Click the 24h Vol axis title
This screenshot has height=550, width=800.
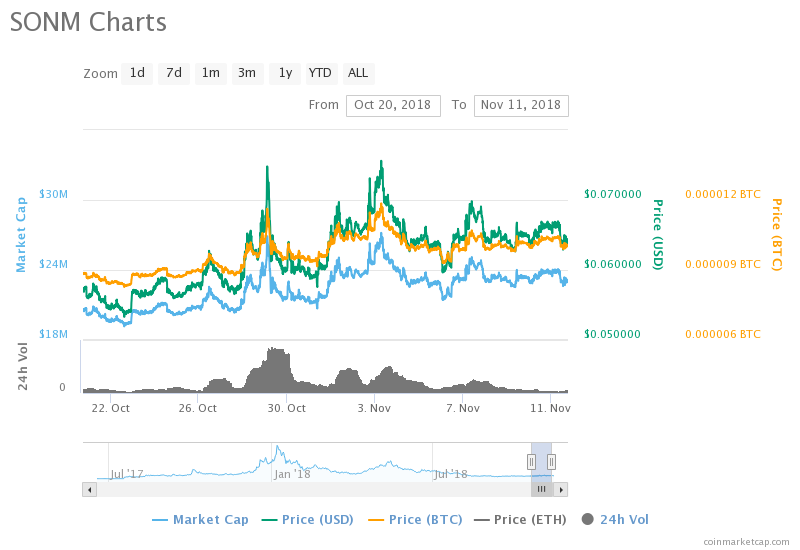22,367
